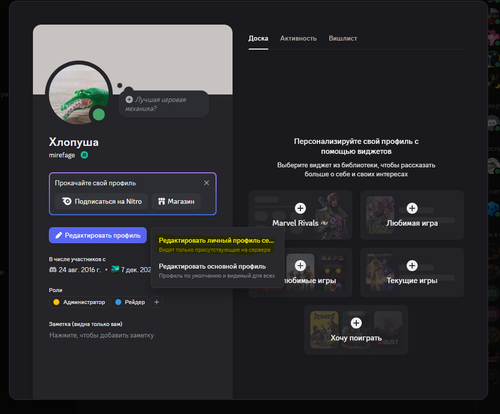The height and width of the screenshot is (414, 500).
Task: Click the pencil icon in Редактировать профиль
Action: click(x=59, y=235)
